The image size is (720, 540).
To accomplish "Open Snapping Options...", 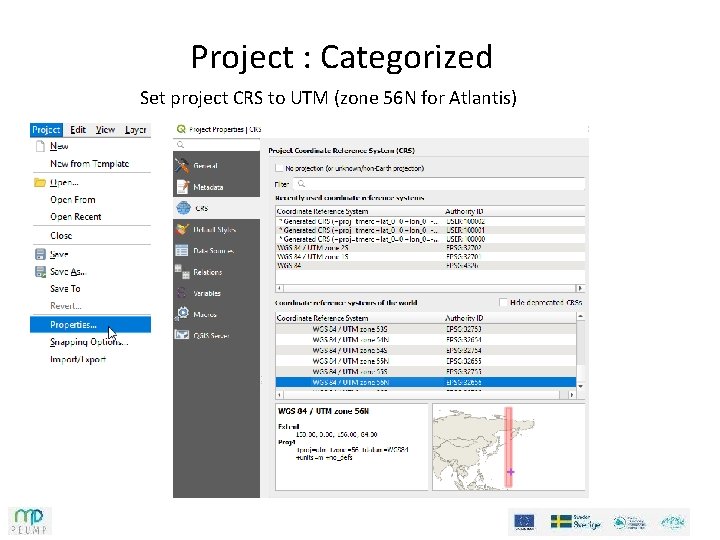I will [x=89, y=342].
